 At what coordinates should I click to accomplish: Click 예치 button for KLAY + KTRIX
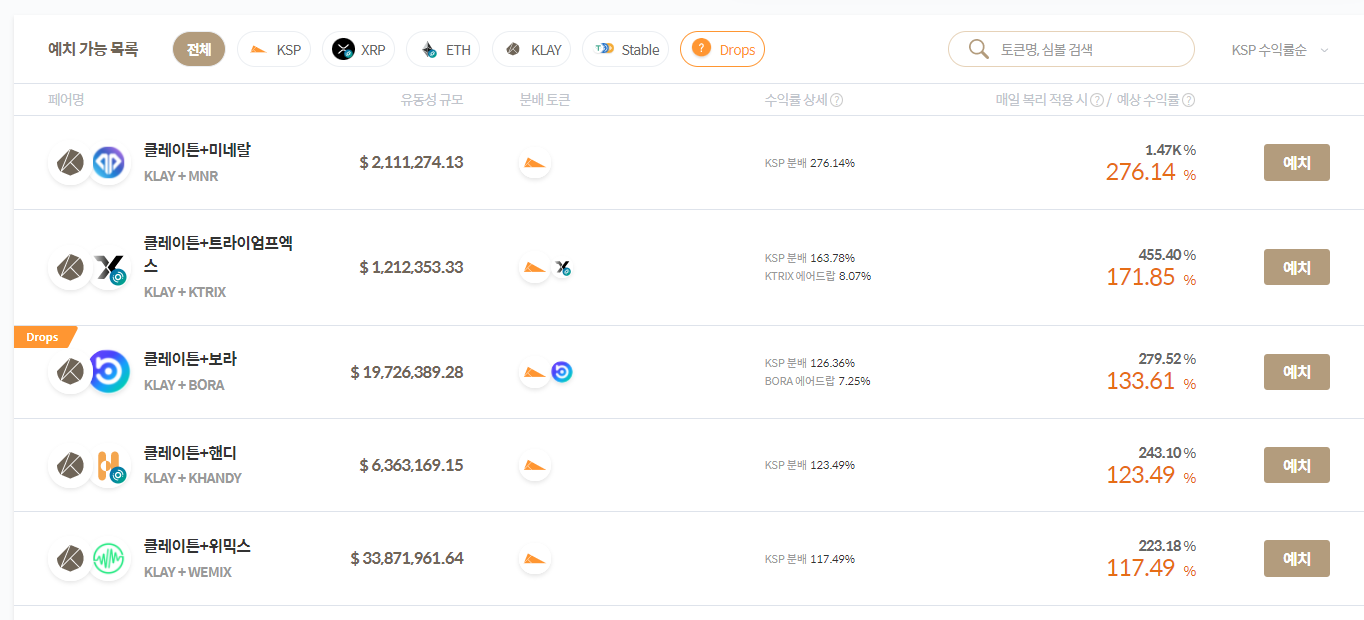(1297, 267)
